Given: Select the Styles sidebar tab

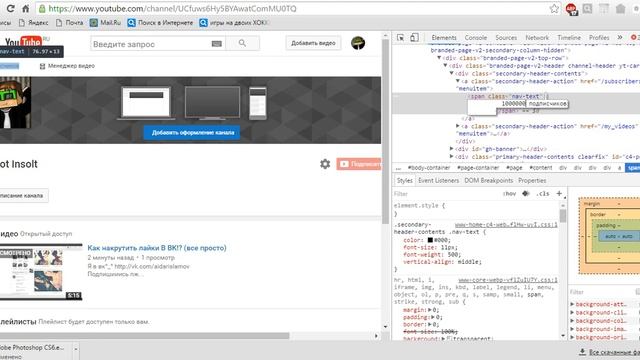Looking at the screenshot, I should (x=404, y=180).
